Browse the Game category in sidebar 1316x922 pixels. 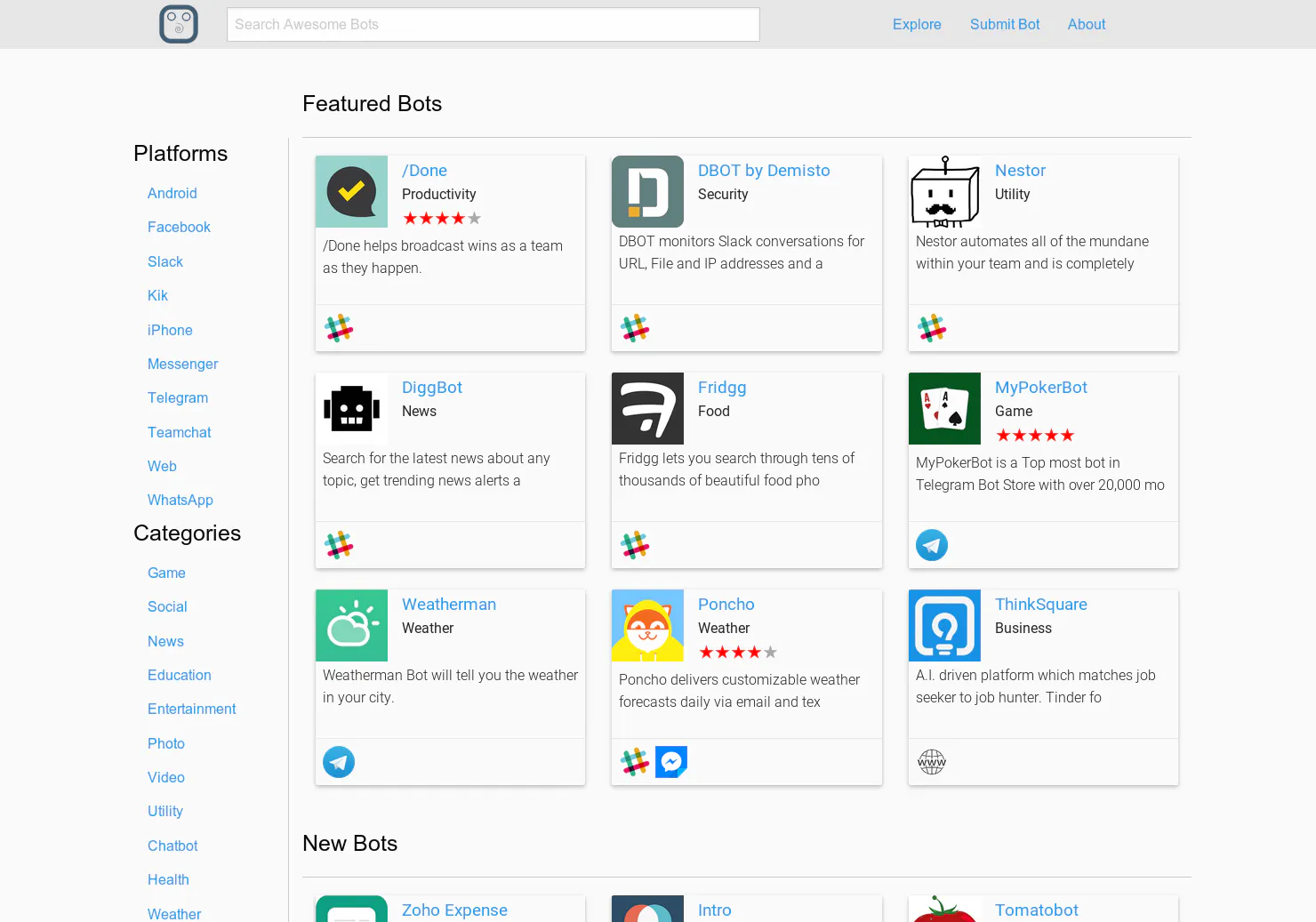click(x=166, y=573)
